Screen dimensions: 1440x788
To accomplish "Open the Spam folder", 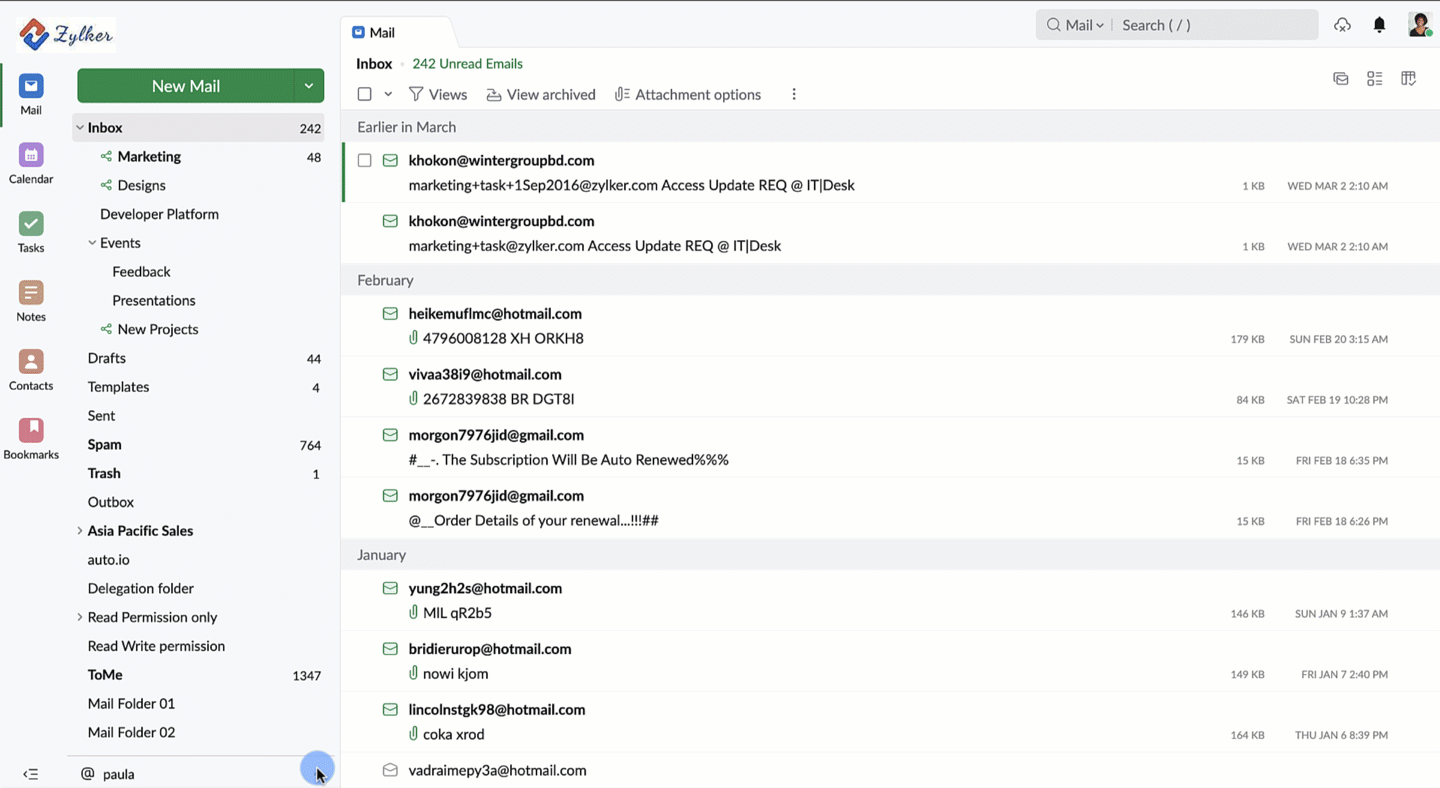I will coord(105,445).
